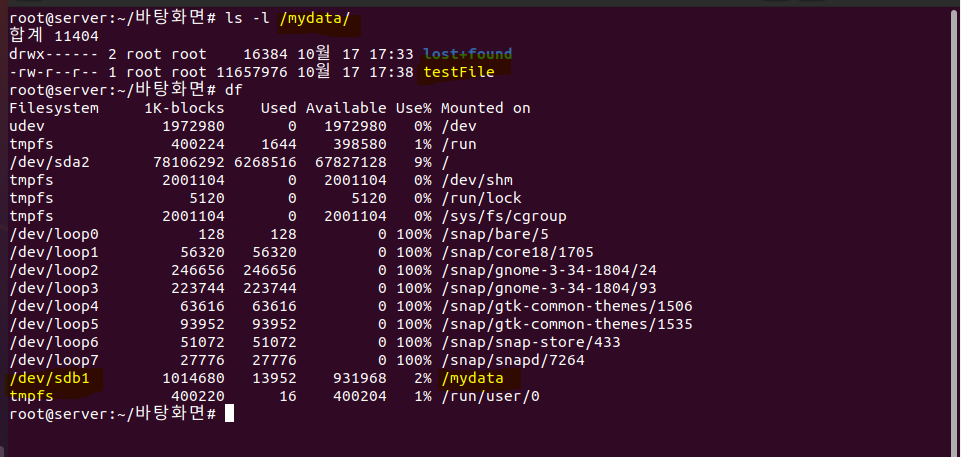Click the Filesystem column header

click(54, 108)
